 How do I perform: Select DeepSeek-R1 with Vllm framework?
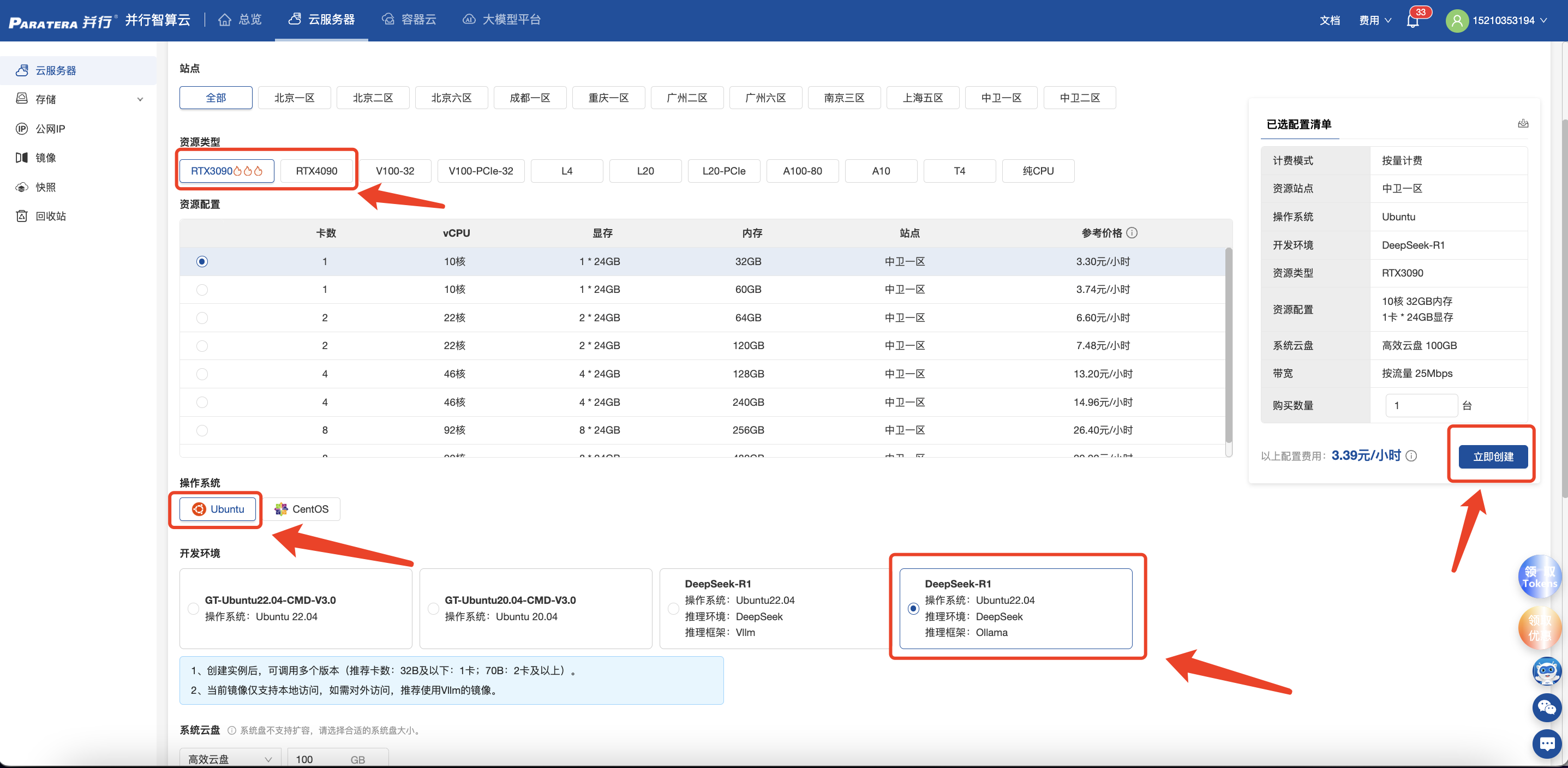click(775, 609)
